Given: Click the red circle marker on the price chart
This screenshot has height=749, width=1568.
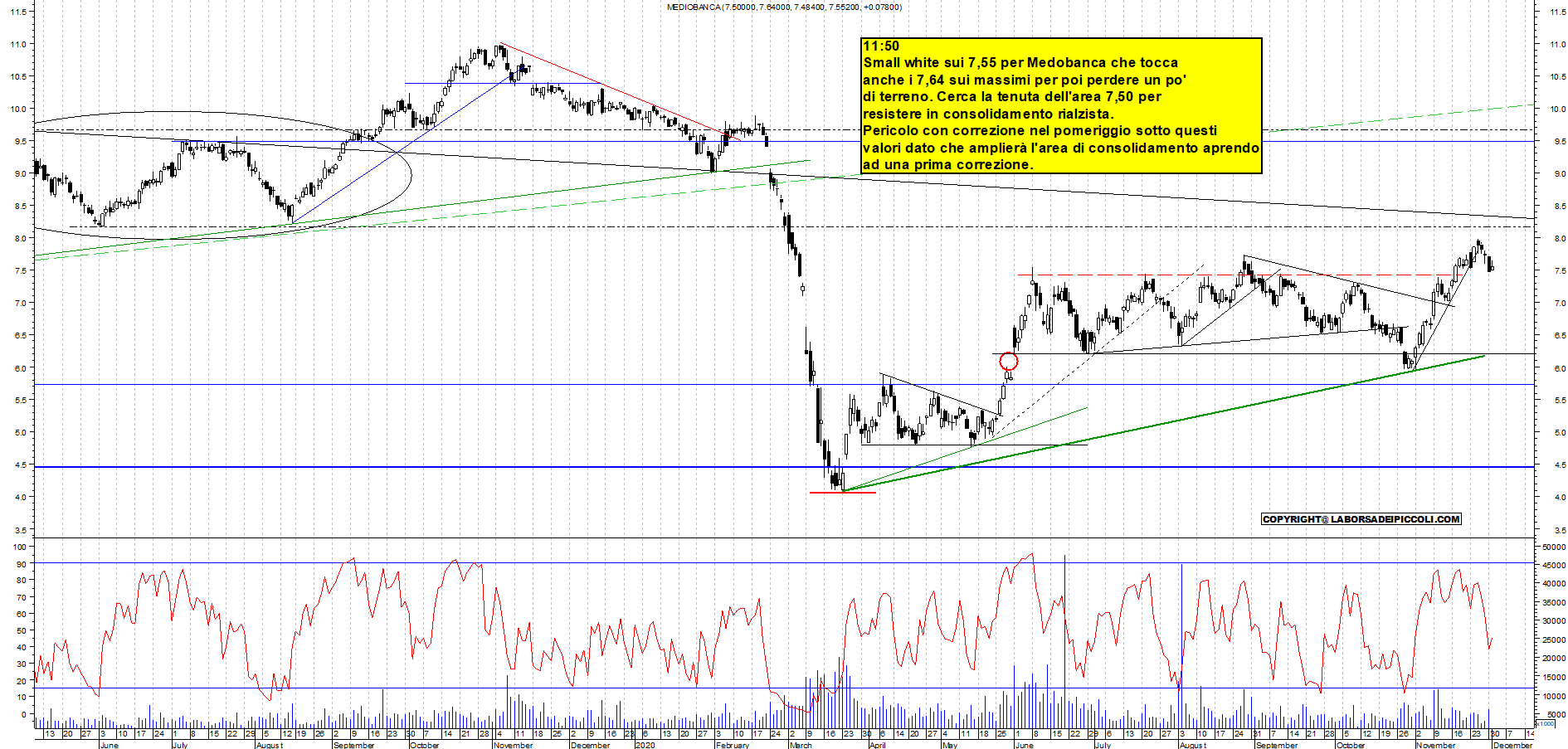Looking at the screenshot, I should (x=1008, y=361).
